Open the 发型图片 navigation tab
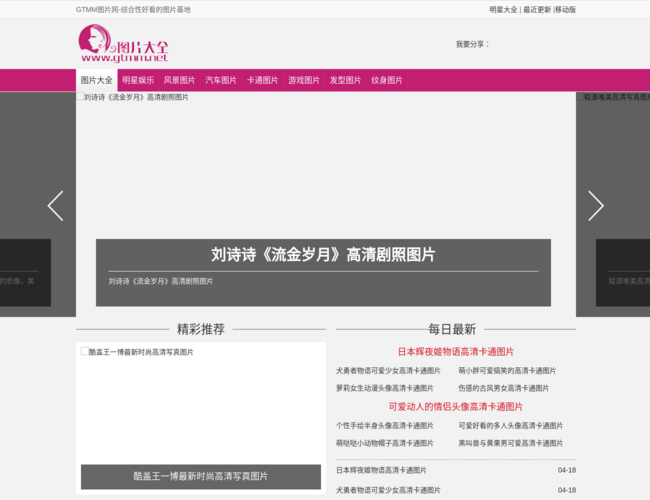Screen dimensions: 650x500 345,80
